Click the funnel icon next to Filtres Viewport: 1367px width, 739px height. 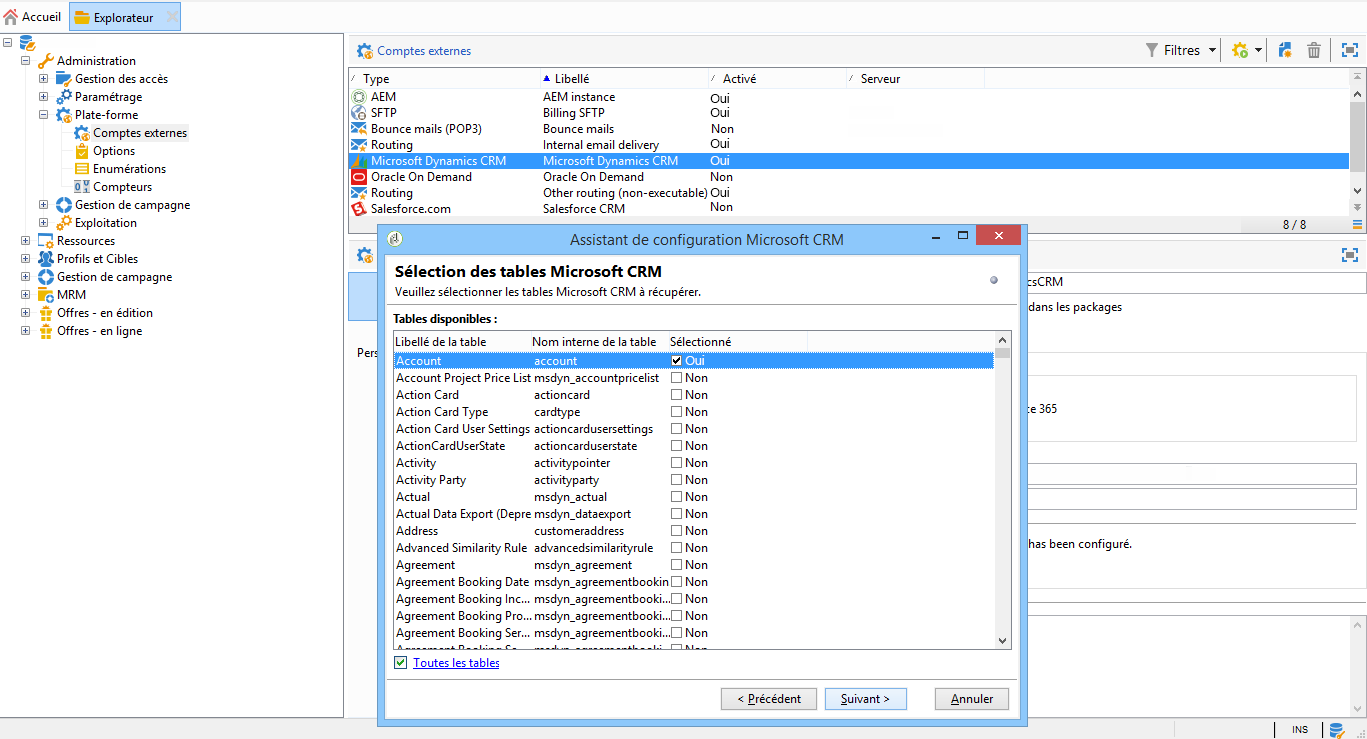tap(1152, 50)
